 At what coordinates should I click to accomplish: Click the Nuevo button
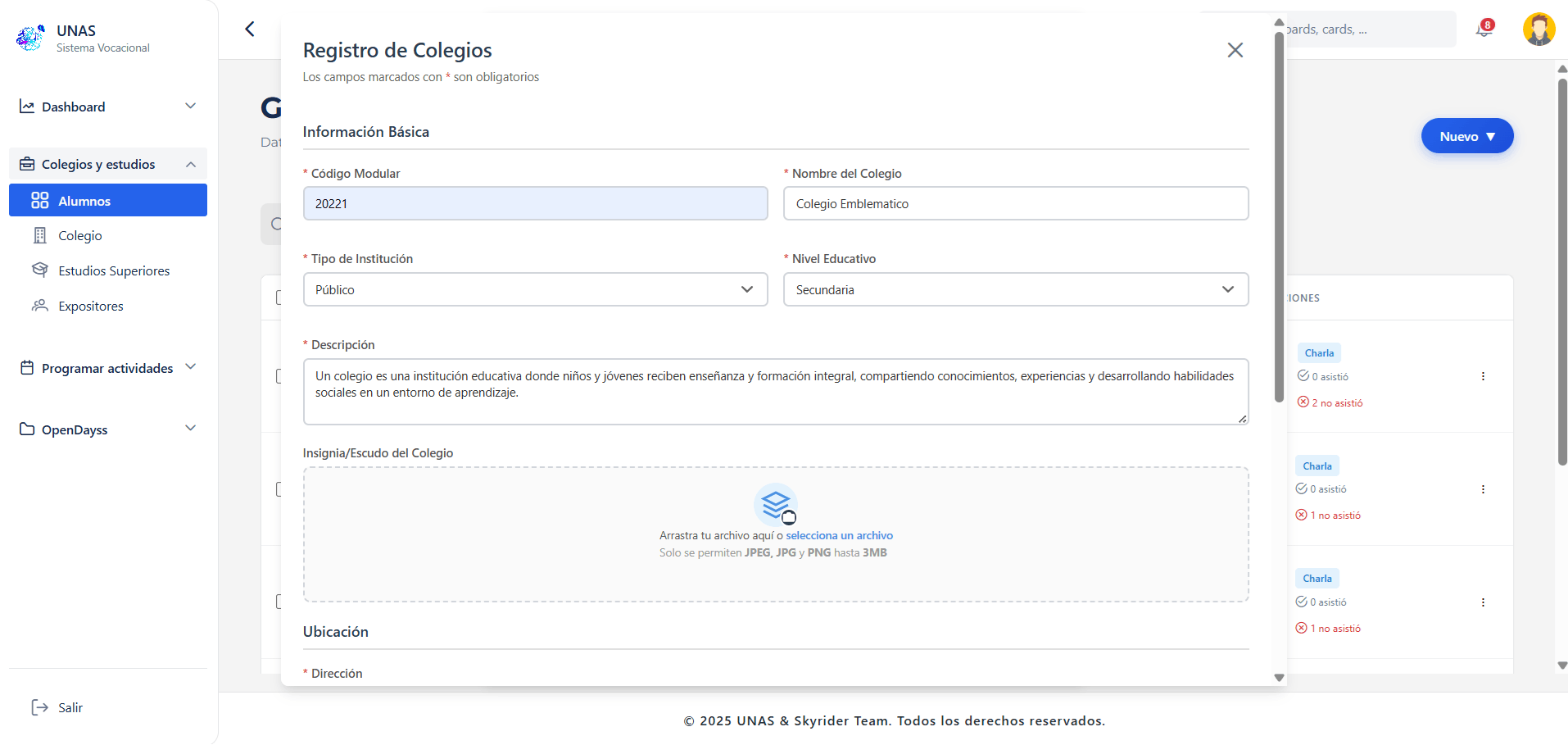1466,136
